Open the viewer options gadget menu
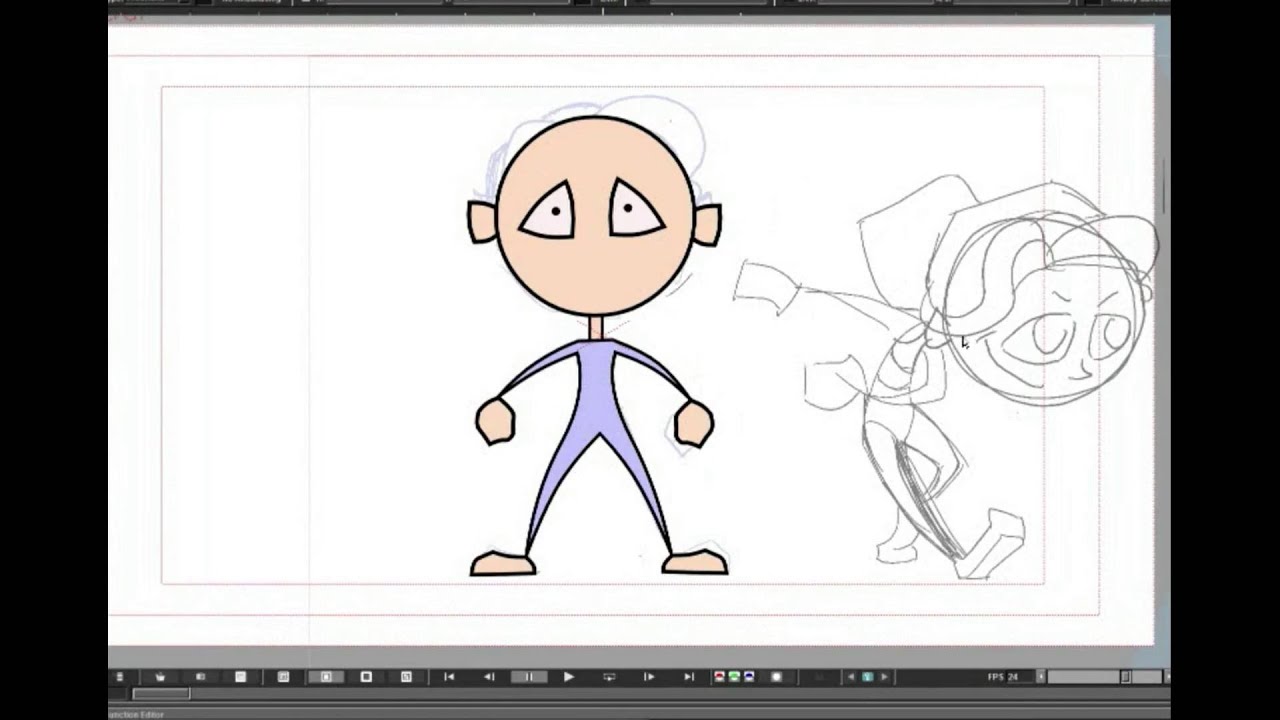The height and width of the screenshot is (720, 1280). coord(119,677)
